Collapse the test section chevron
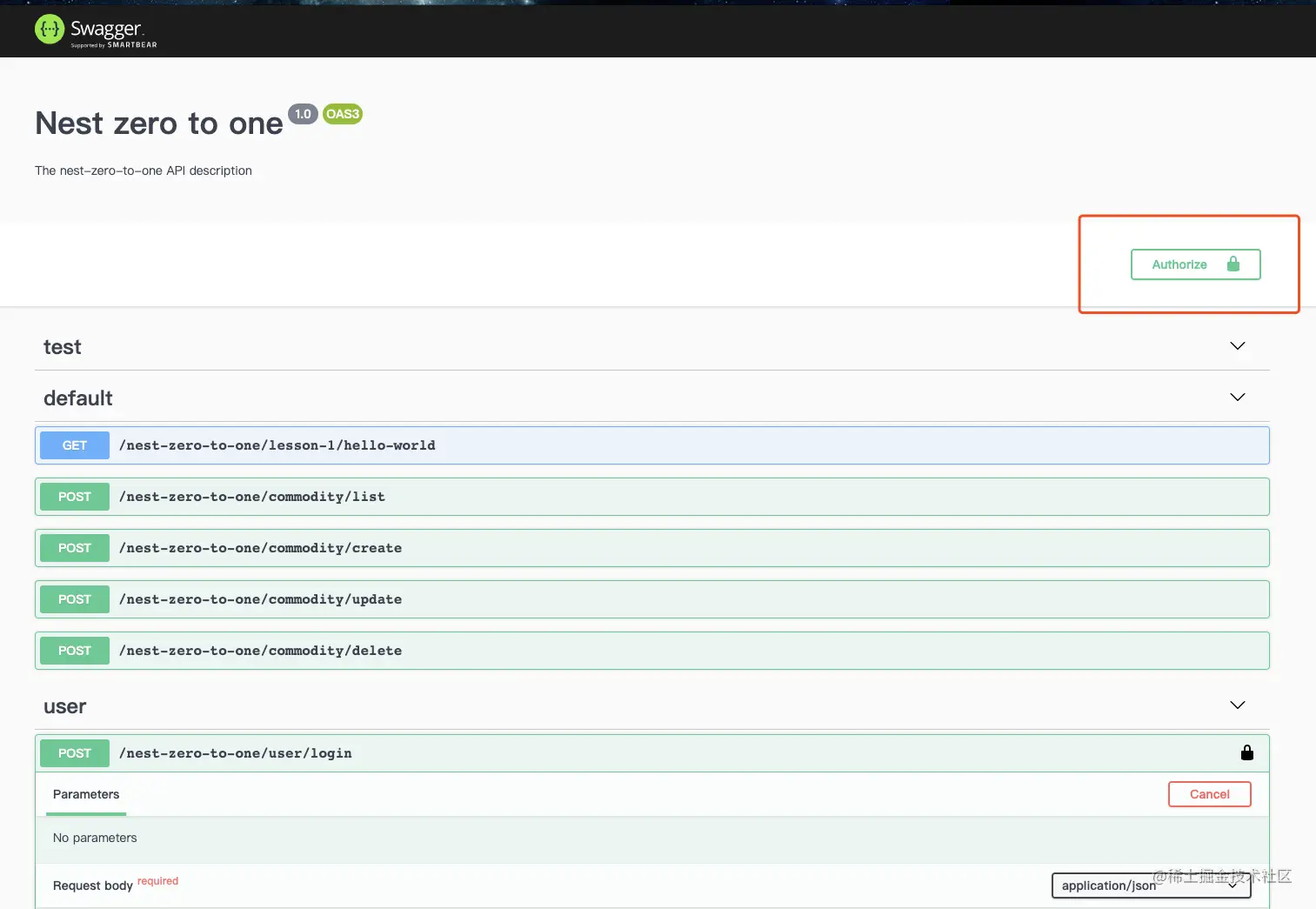Viewport: 1316px width, 909px height. point(1237,346)
